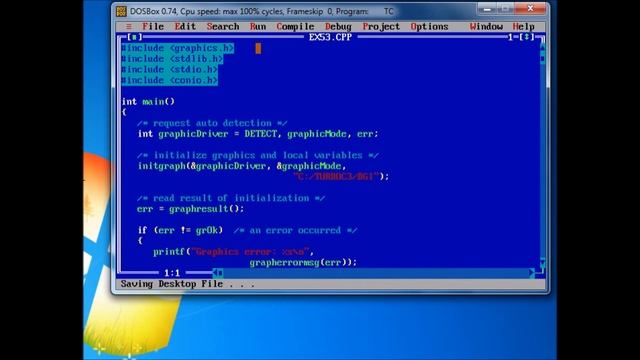Open the Window menu
The image size is (640, 360).
[486, 27]
